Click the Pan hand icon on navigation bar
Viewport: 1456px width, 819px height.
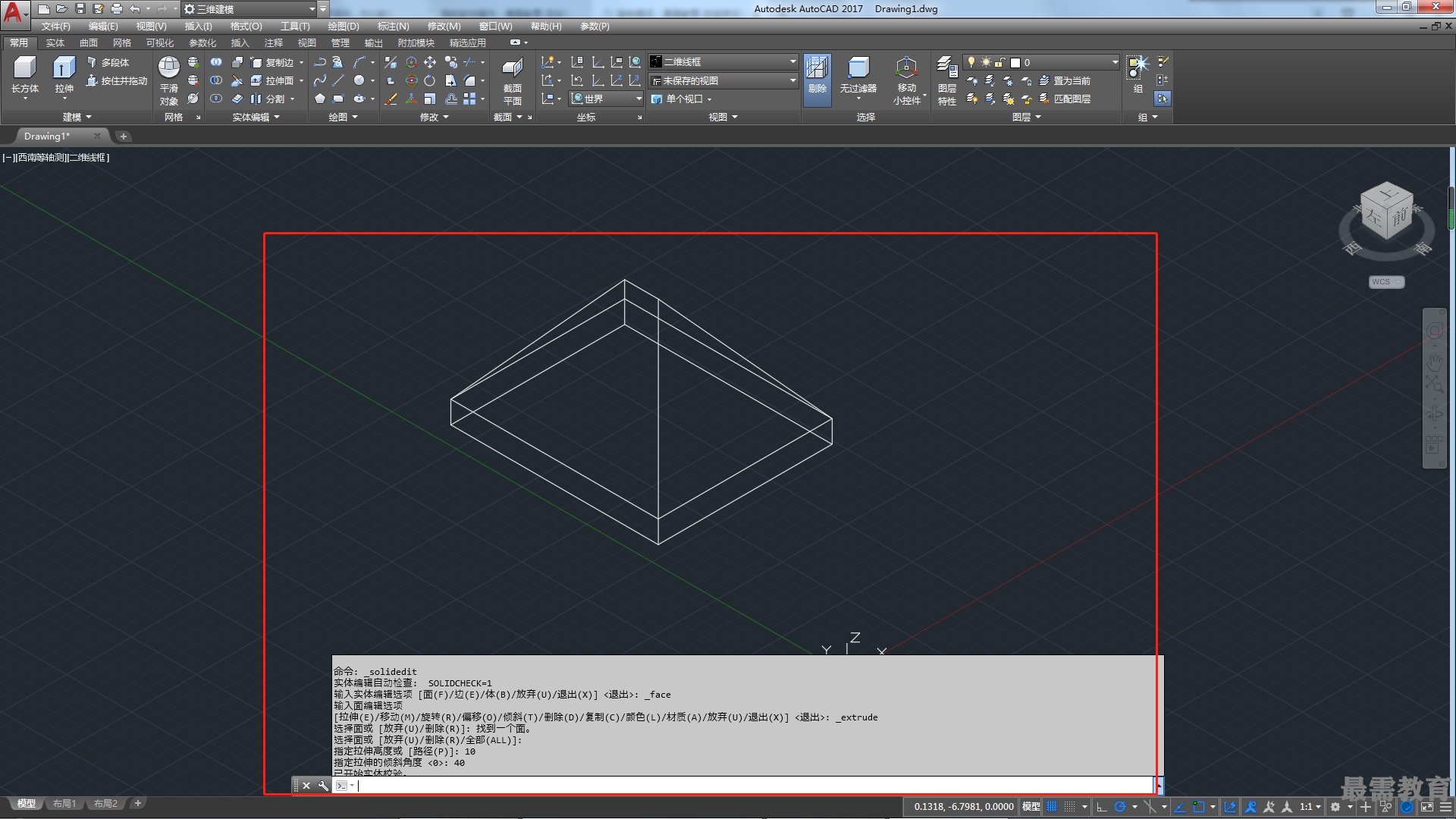coord(1434,361)
